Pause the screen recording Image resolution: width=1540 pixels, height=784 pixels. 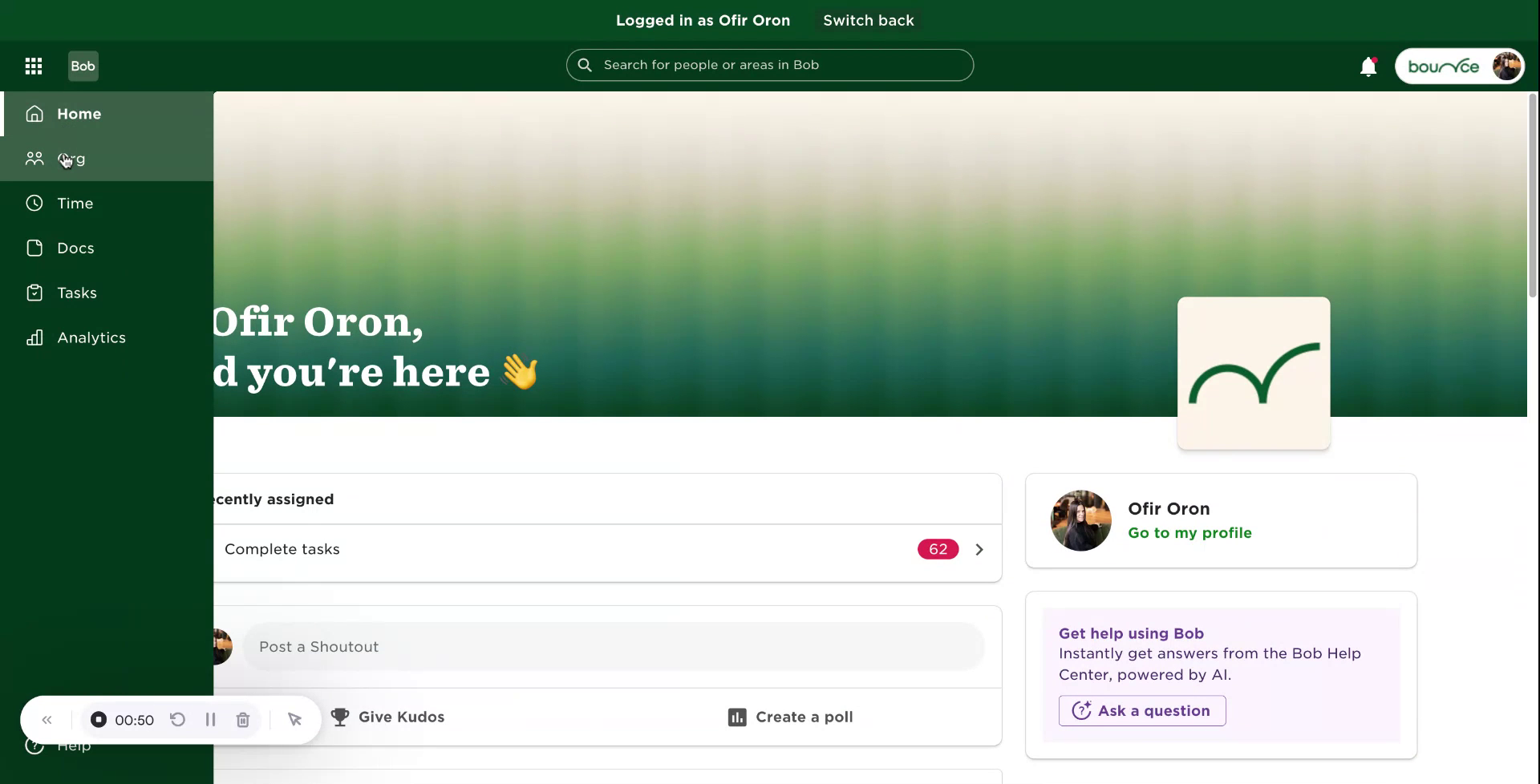coord(210,719)
